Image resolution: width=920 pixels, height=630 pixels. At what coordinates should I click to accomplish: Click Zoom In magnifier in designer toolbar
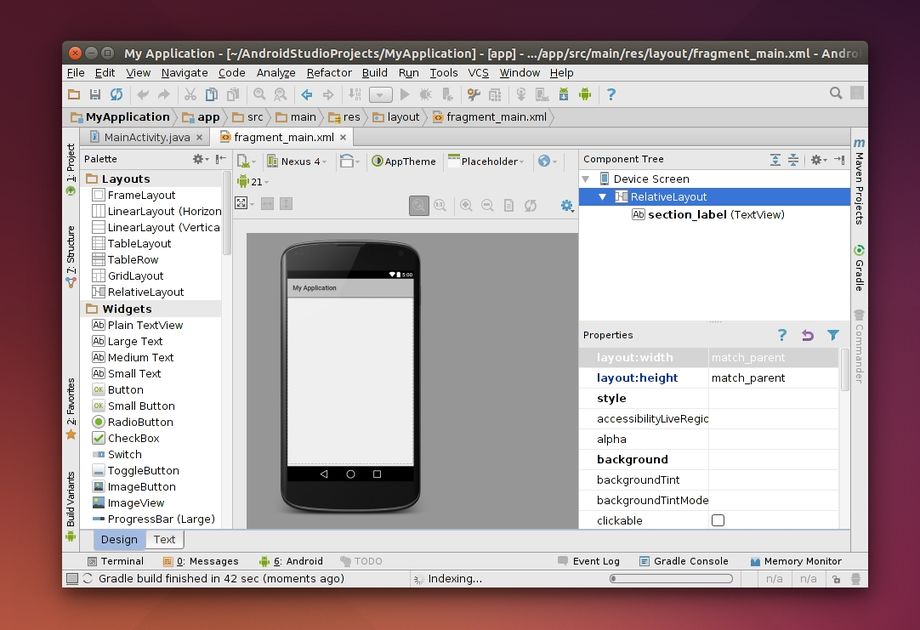tap(466, 205)
